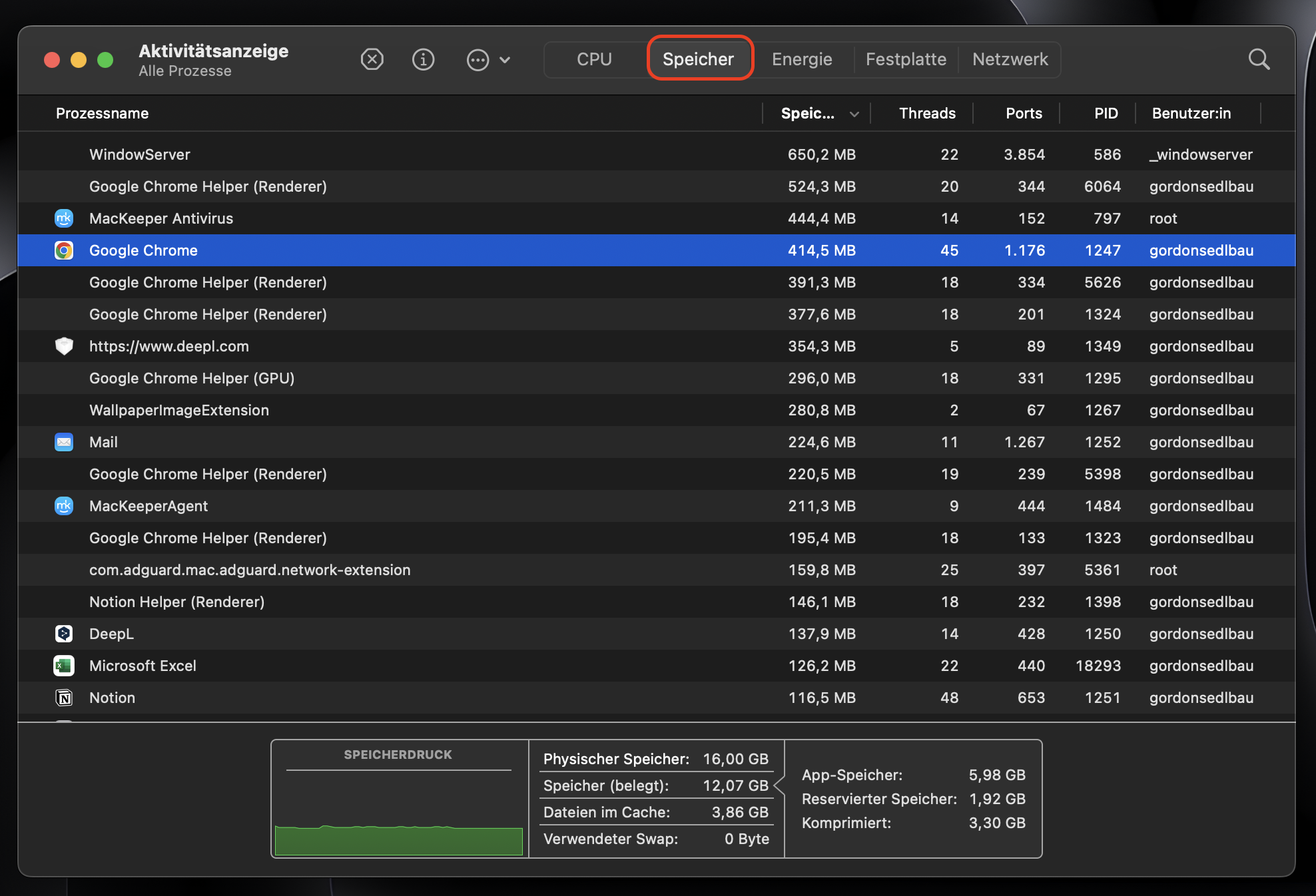Open the Netzwerk tab
The height and width of the screenshot is (896, 1316).
click(x=1010, y=59)
